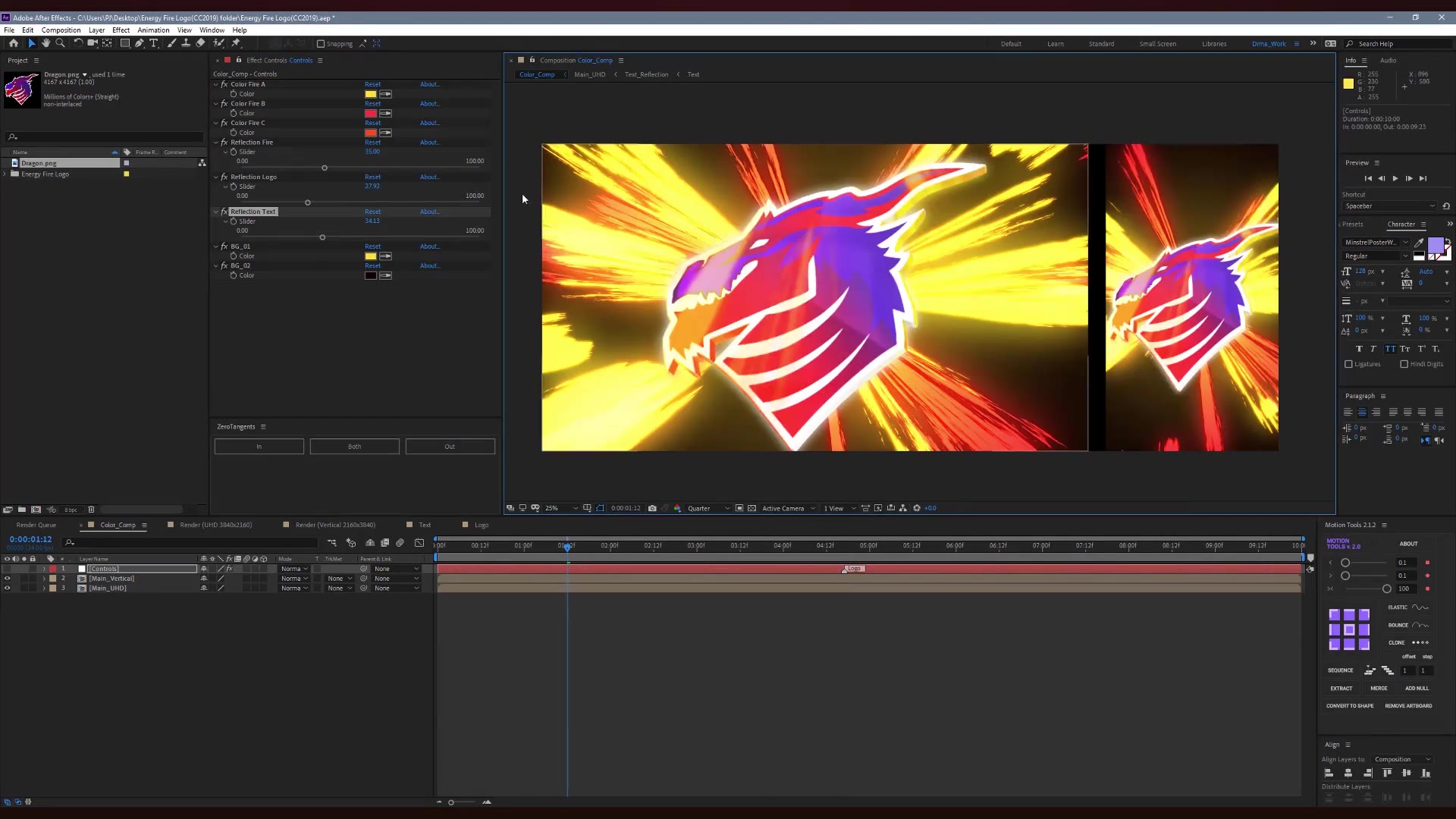Click the Motion Blur enable icon in timeline
The image size is (1456, 819).
pyautogui.click(x=400, y=543)
